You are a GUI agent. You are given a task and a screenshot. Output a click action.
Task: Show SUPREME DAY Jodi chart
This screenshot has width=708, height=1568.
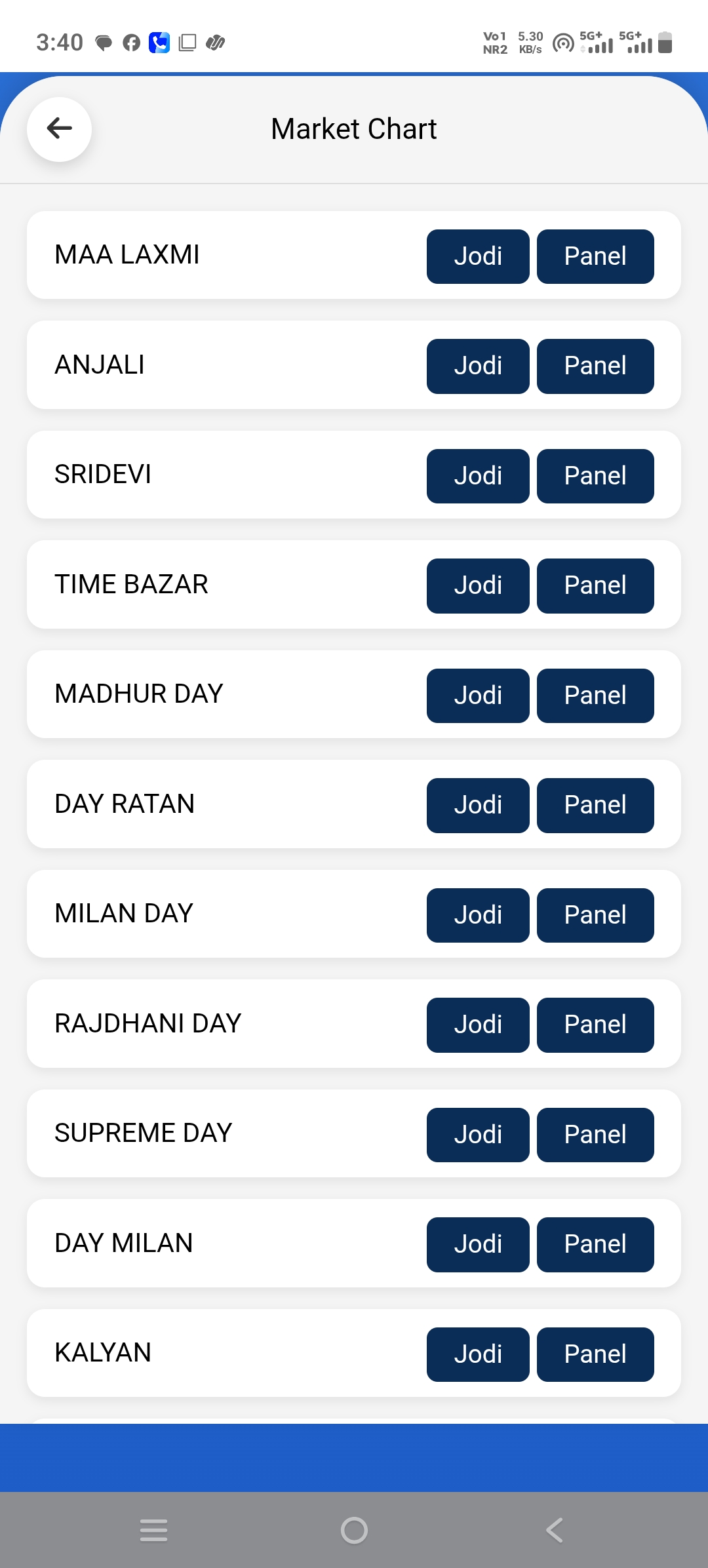pos(478,1135)
